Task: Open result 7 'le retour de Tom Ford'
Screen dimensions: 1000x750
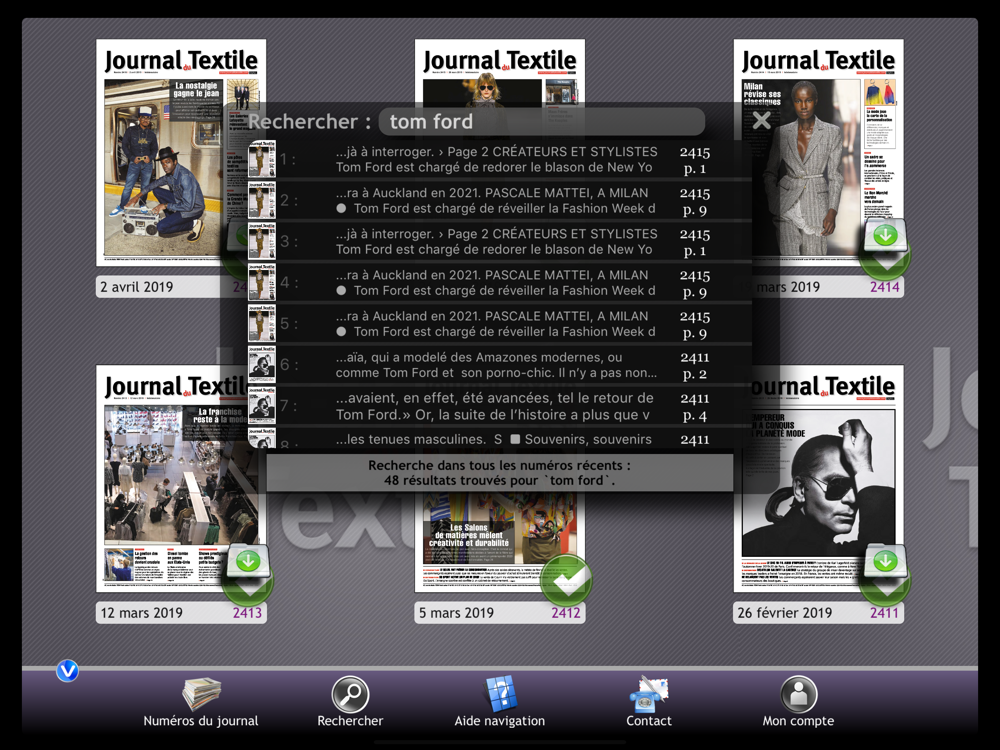Action: click(x=499, y=406)
